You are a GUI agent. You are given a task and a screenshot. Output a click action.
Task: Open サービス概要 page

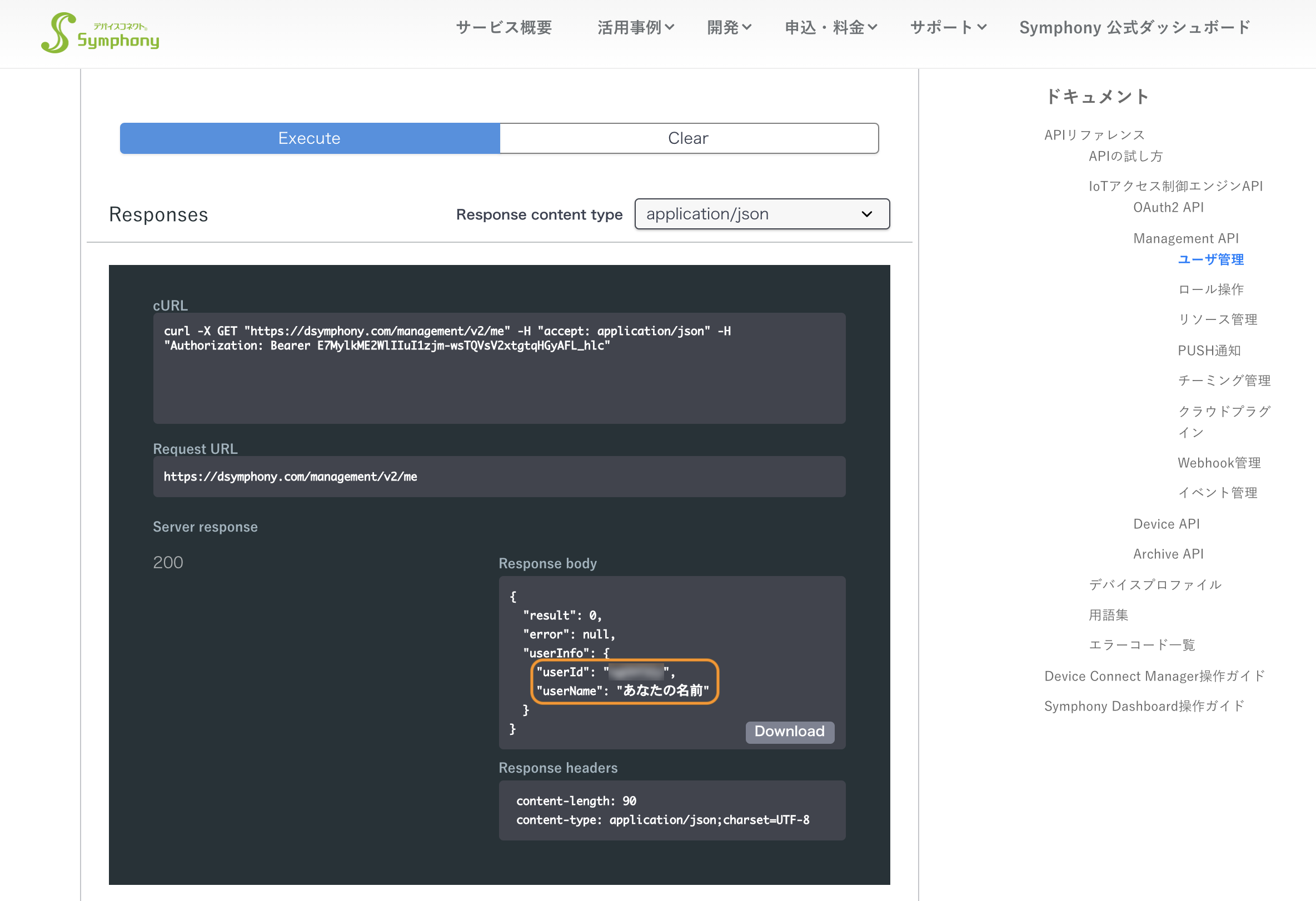504,27
